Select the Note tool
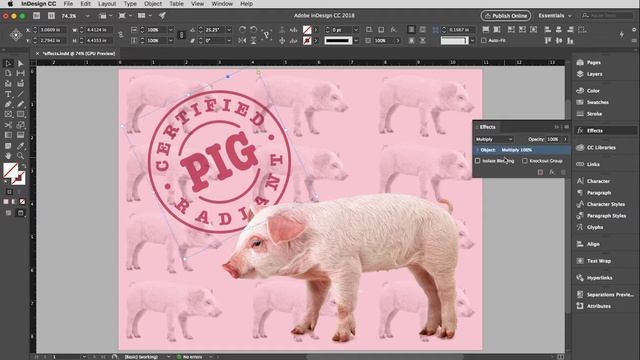This screenshot has height=360, width=640. click(8, 146)
